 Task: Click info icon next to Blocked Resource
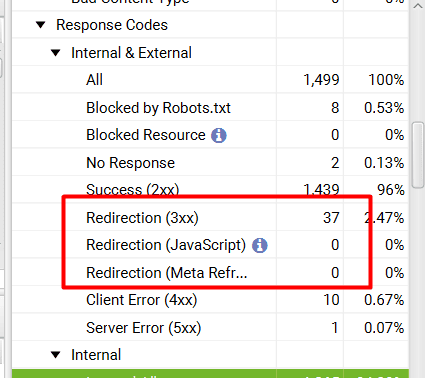pos(219,135)
